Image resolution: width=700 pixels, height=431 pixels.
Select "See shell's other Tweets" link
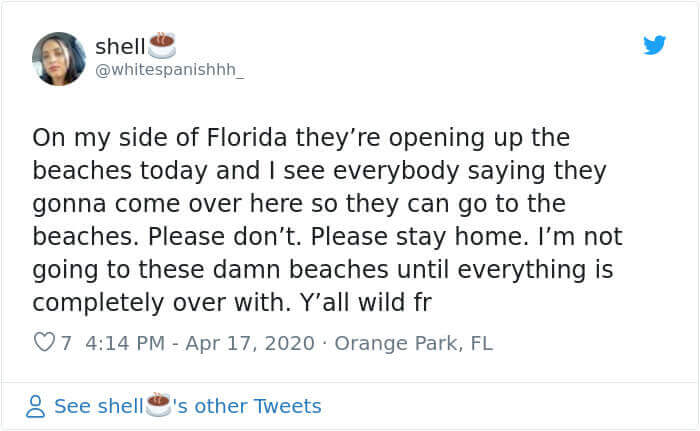[x=188, y=406]
